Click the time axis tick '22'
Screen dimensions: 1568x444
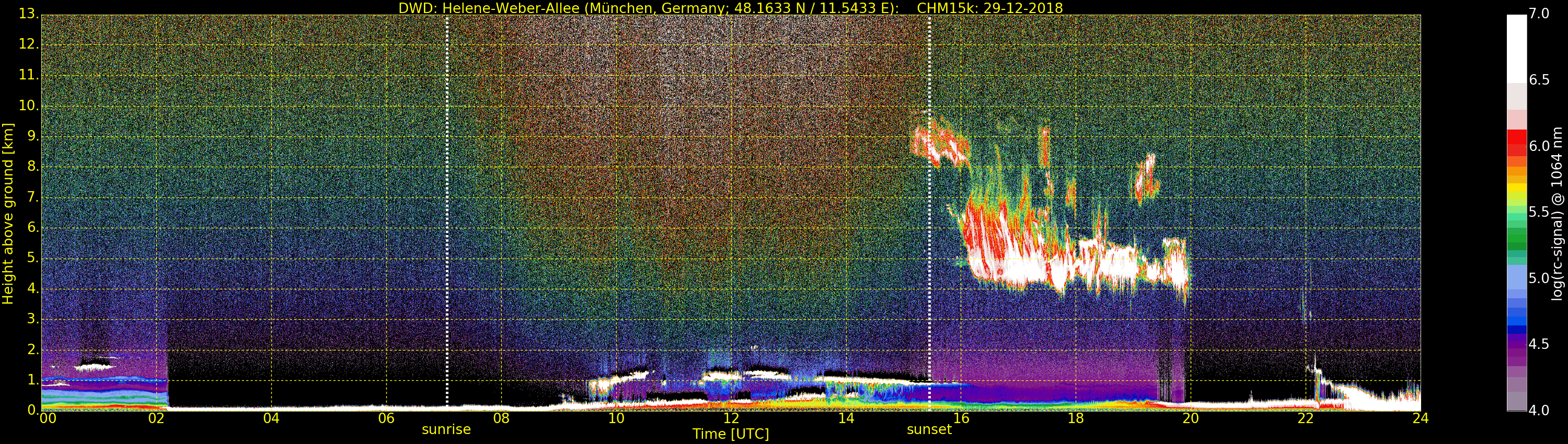1306,418
